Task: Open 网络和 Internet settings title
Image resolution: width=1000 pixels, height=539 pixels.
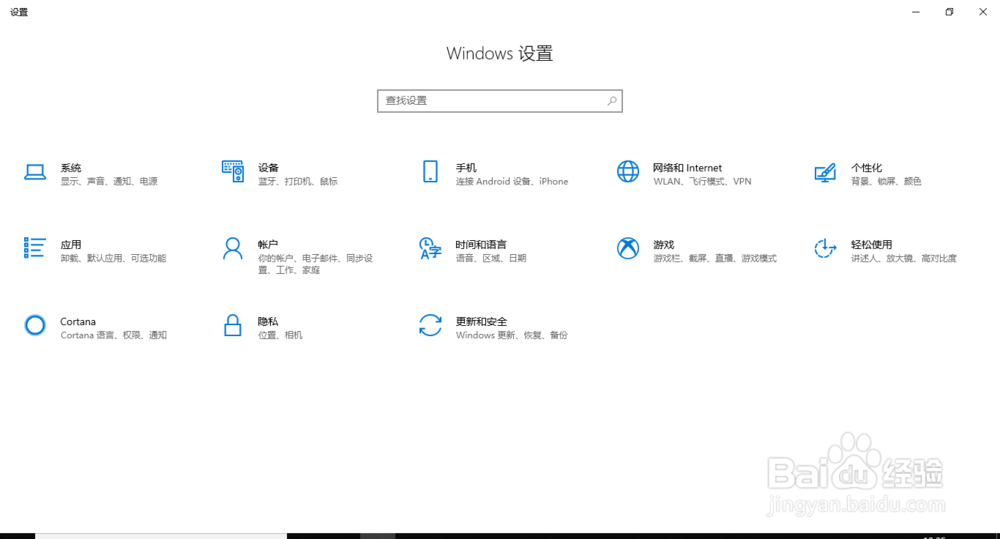Action: 688,168
